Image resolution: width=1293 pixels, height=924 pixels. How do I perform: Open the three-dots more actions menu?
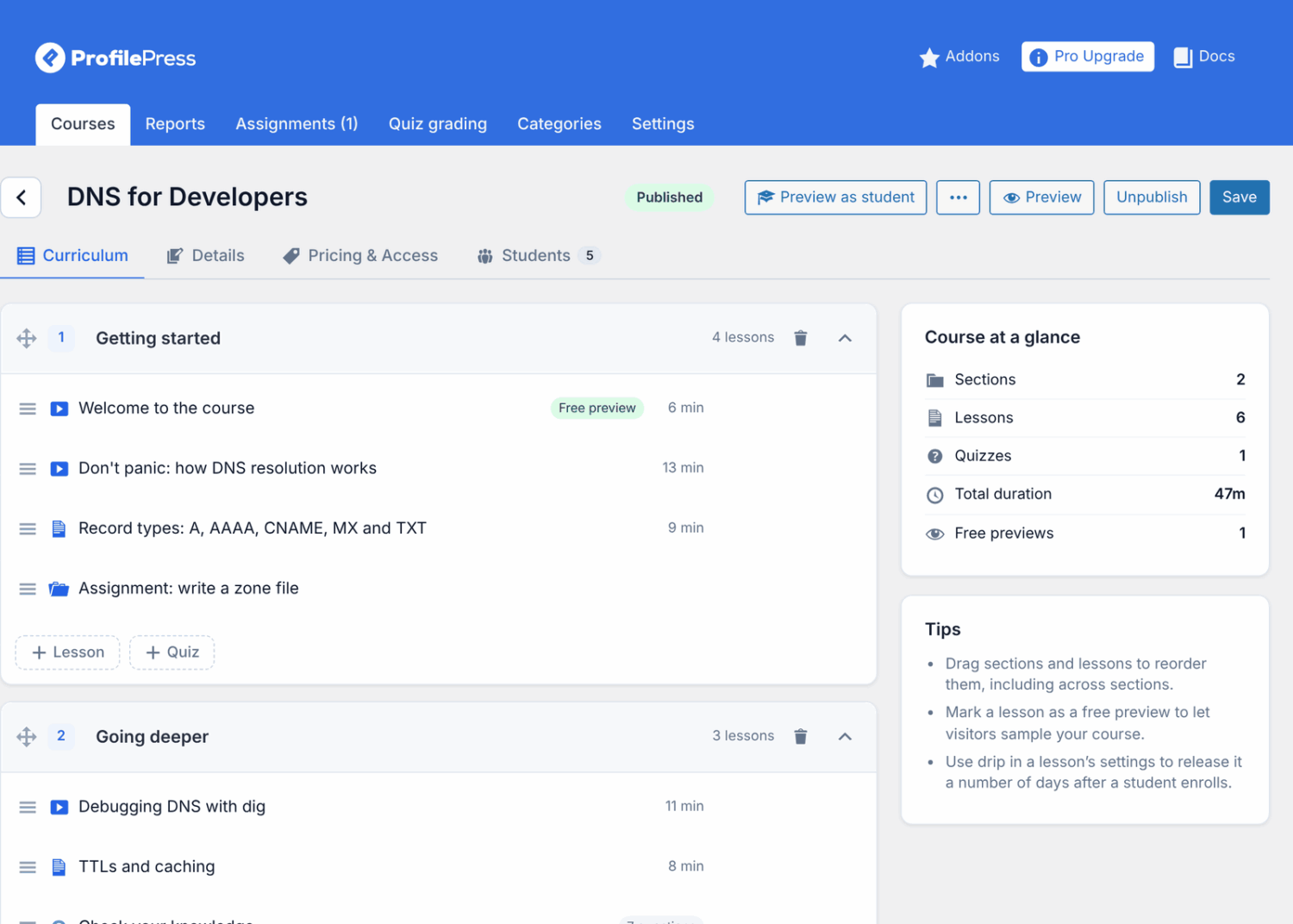coord(959,197)
